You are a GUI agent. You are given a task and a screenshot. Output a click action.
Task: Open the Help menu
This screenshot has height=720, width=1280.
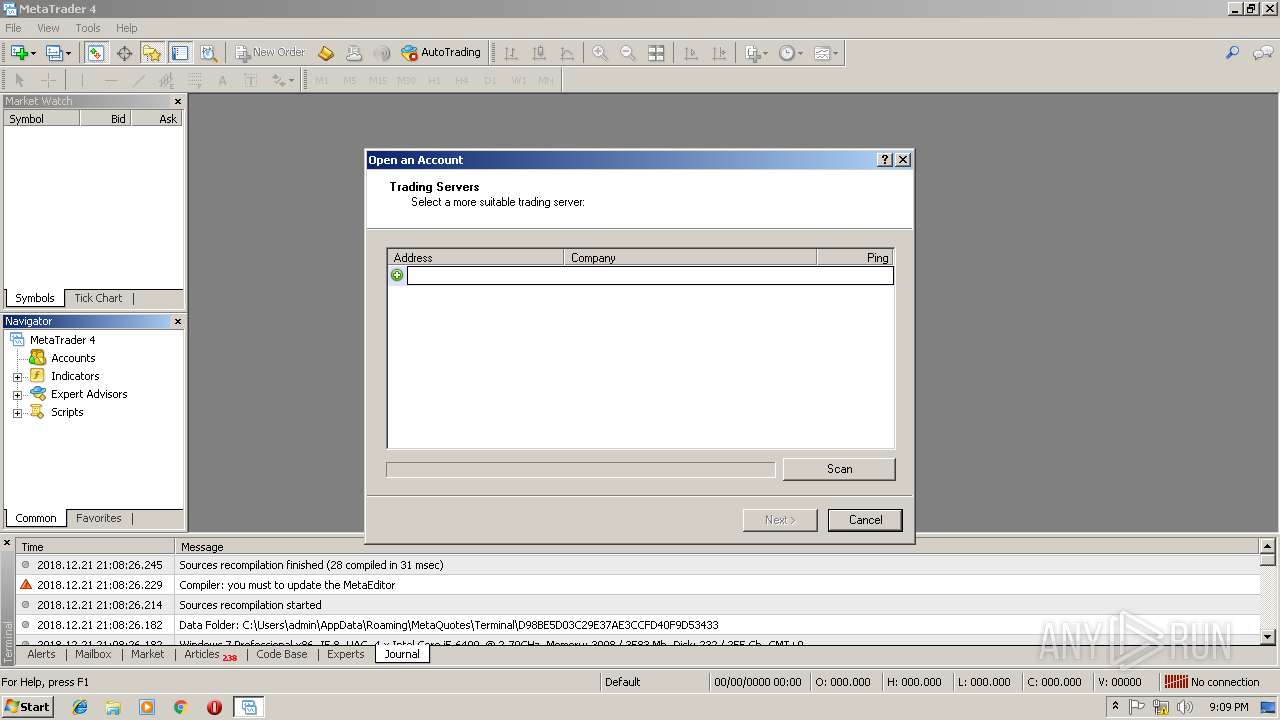pos(127,28)
